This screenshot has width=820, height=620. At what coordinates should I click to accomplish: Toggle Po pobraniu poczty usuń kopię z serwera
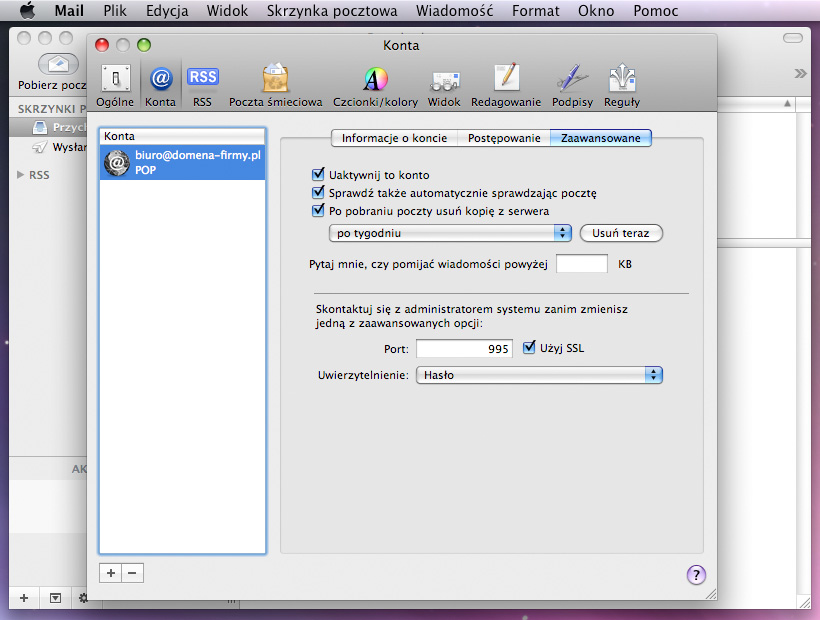(318, 211)
